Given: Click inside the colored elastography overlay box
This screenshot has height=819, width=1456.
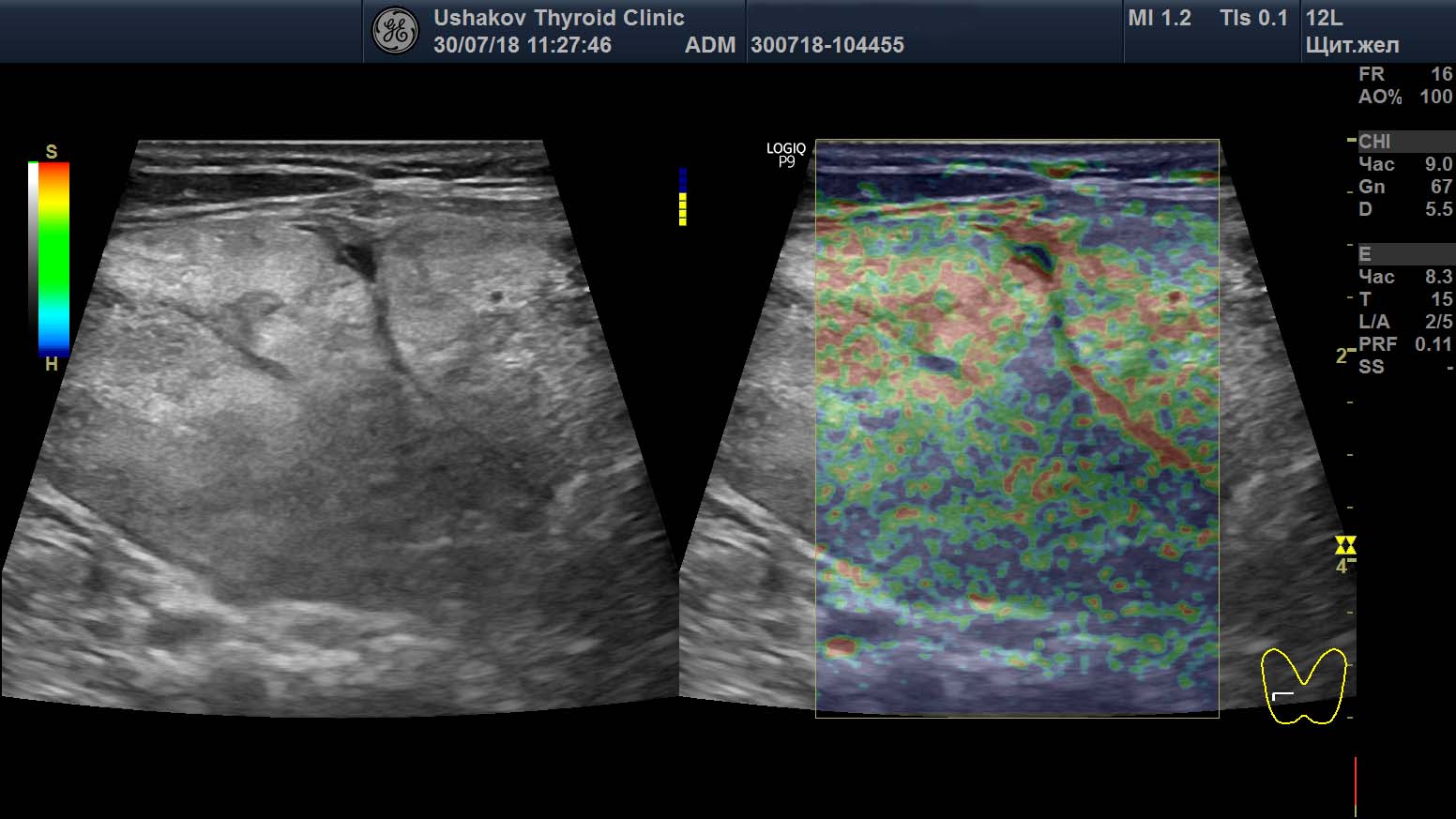Looking at the screenshot, I should (1017, 429).
